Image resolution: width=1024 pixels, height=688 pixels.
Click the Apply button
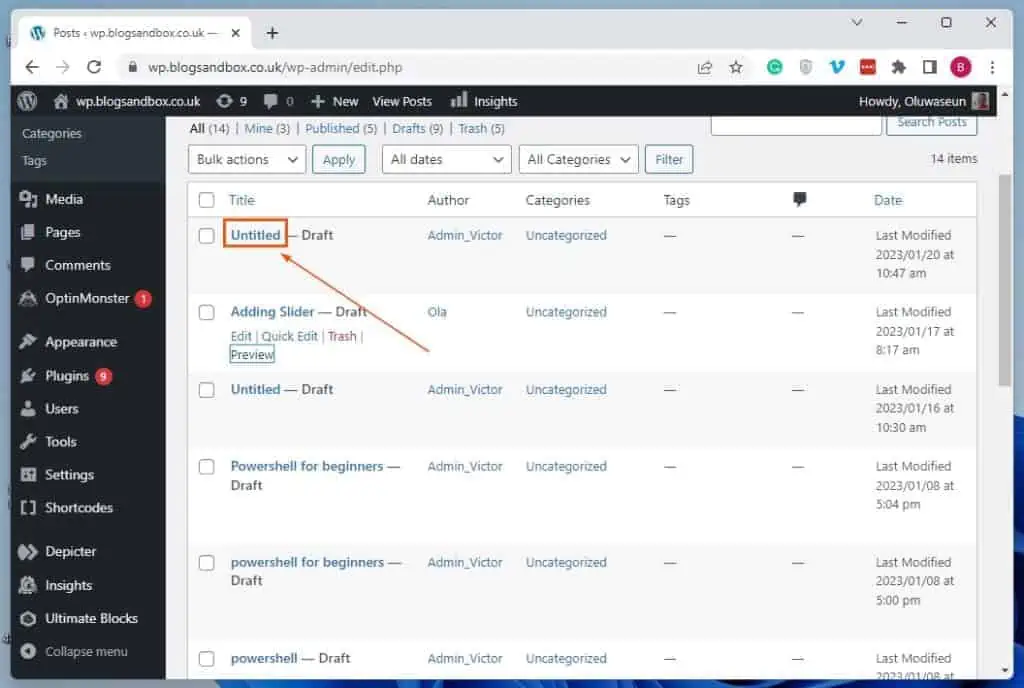pos(339,159)
